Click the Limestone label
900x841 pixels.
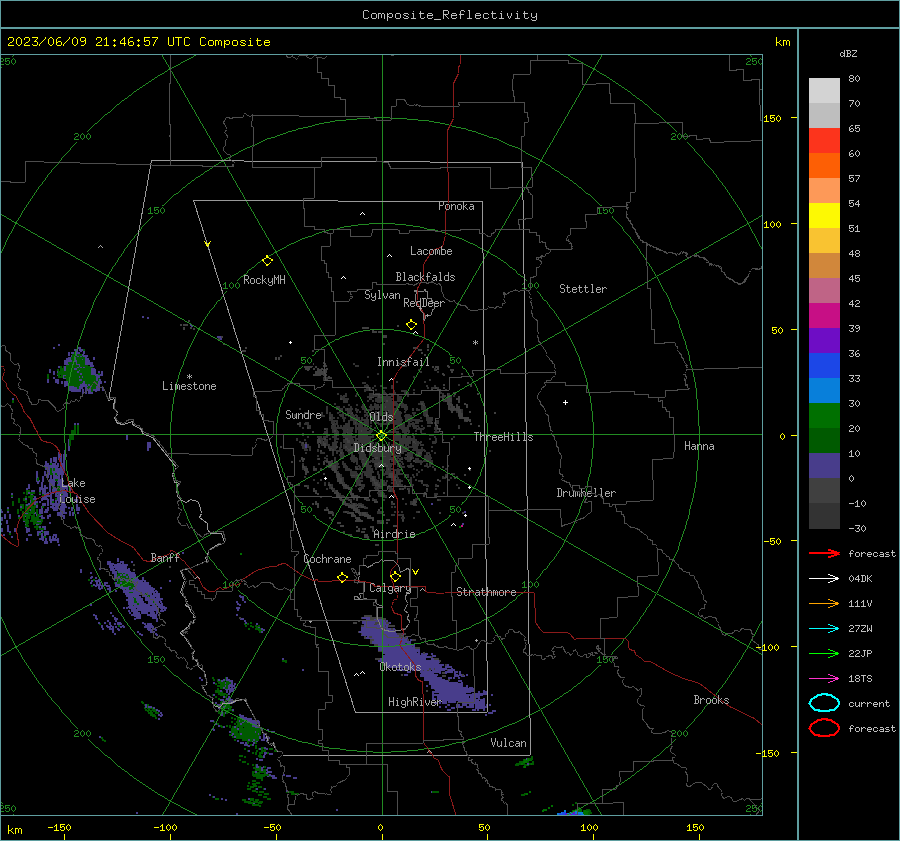(189, 386)
